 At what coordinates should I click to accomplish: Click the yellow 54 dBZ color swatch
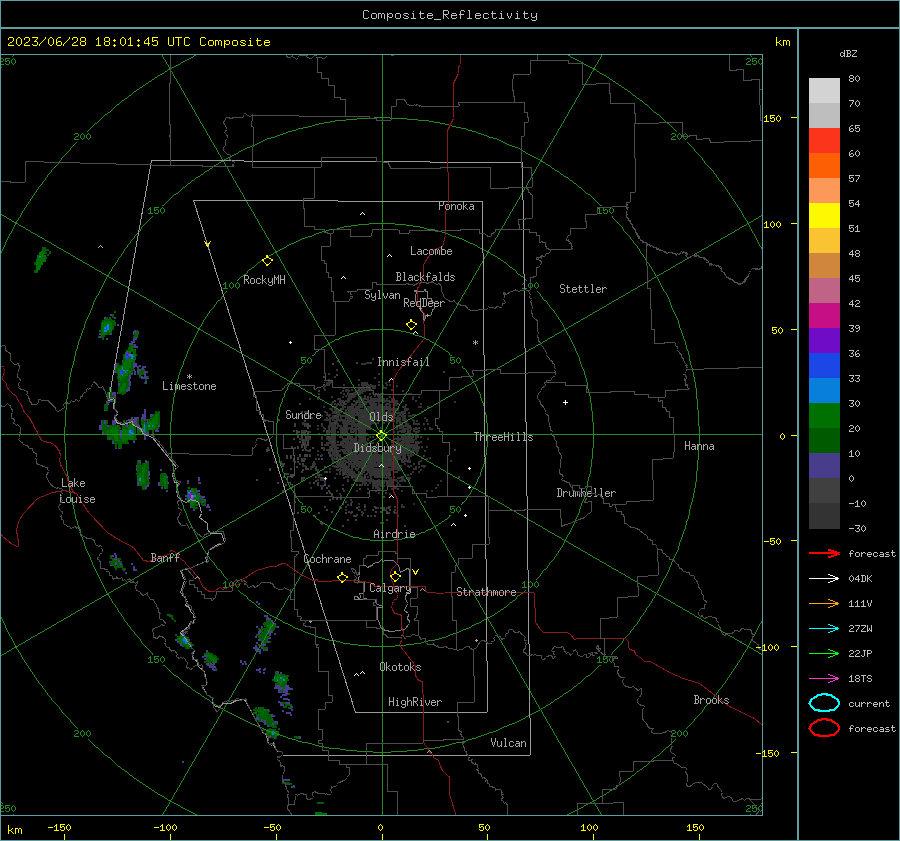click(824, 215)
